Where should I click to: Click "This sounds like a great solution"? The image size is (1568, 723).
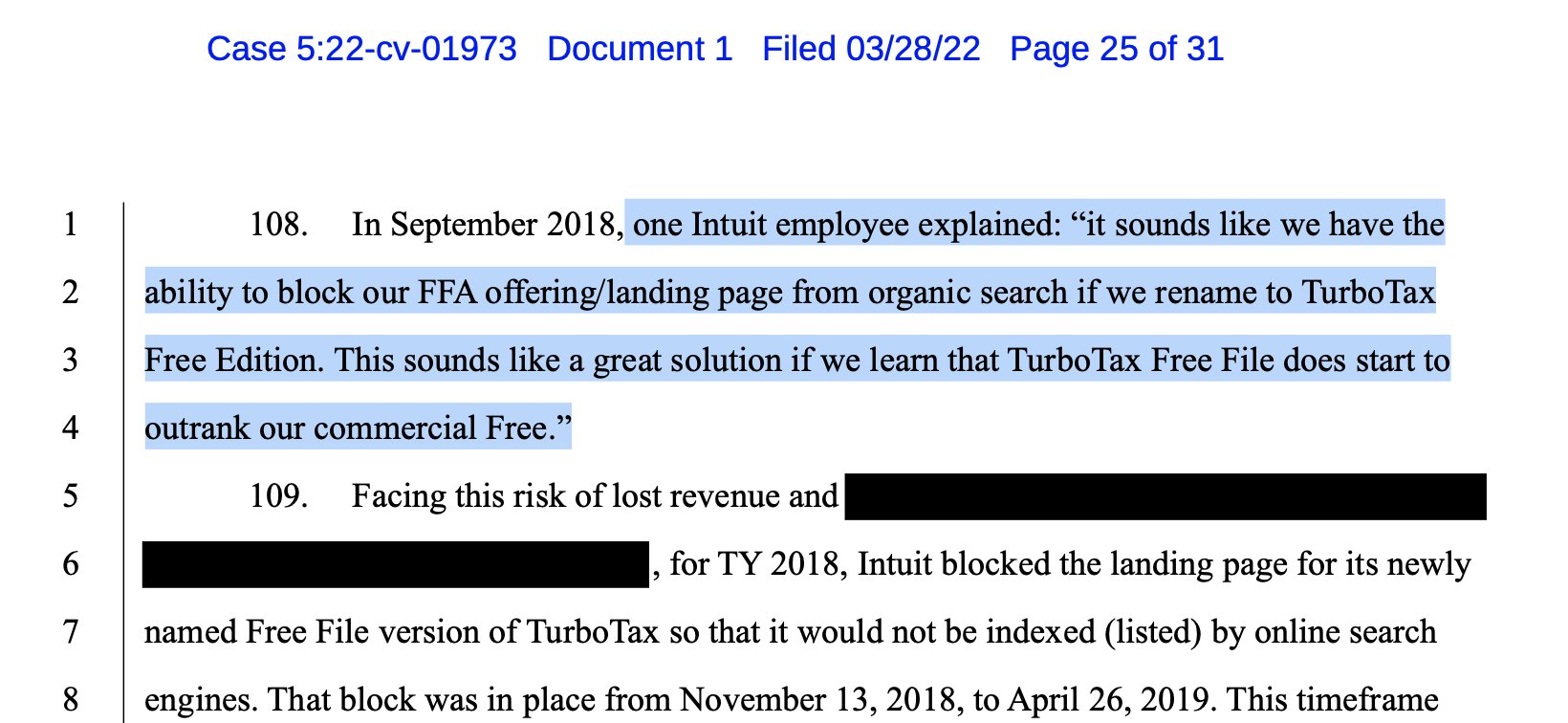558,361
